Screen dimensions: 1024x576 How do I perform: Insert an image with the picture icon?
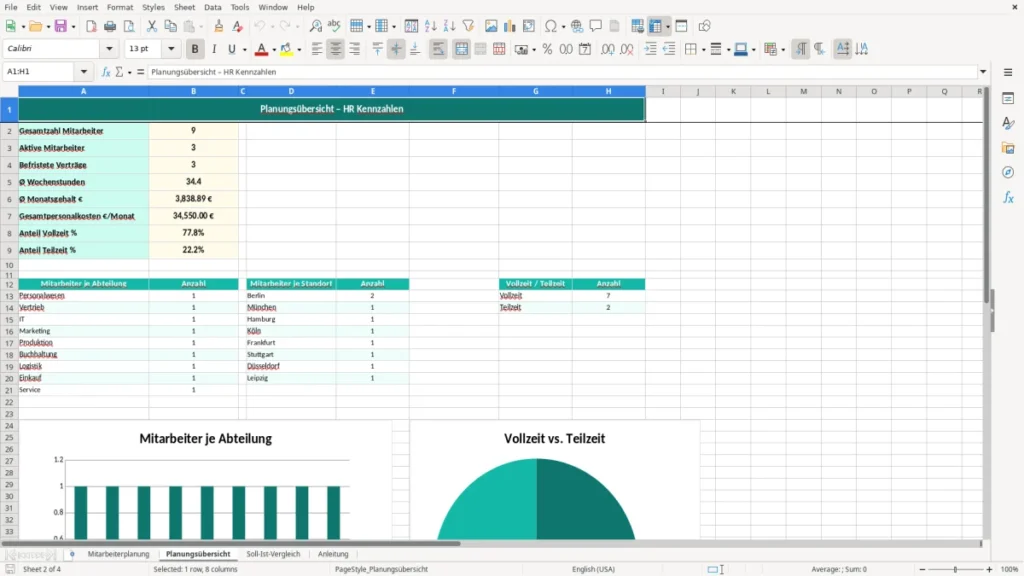[x=491, y=26]
